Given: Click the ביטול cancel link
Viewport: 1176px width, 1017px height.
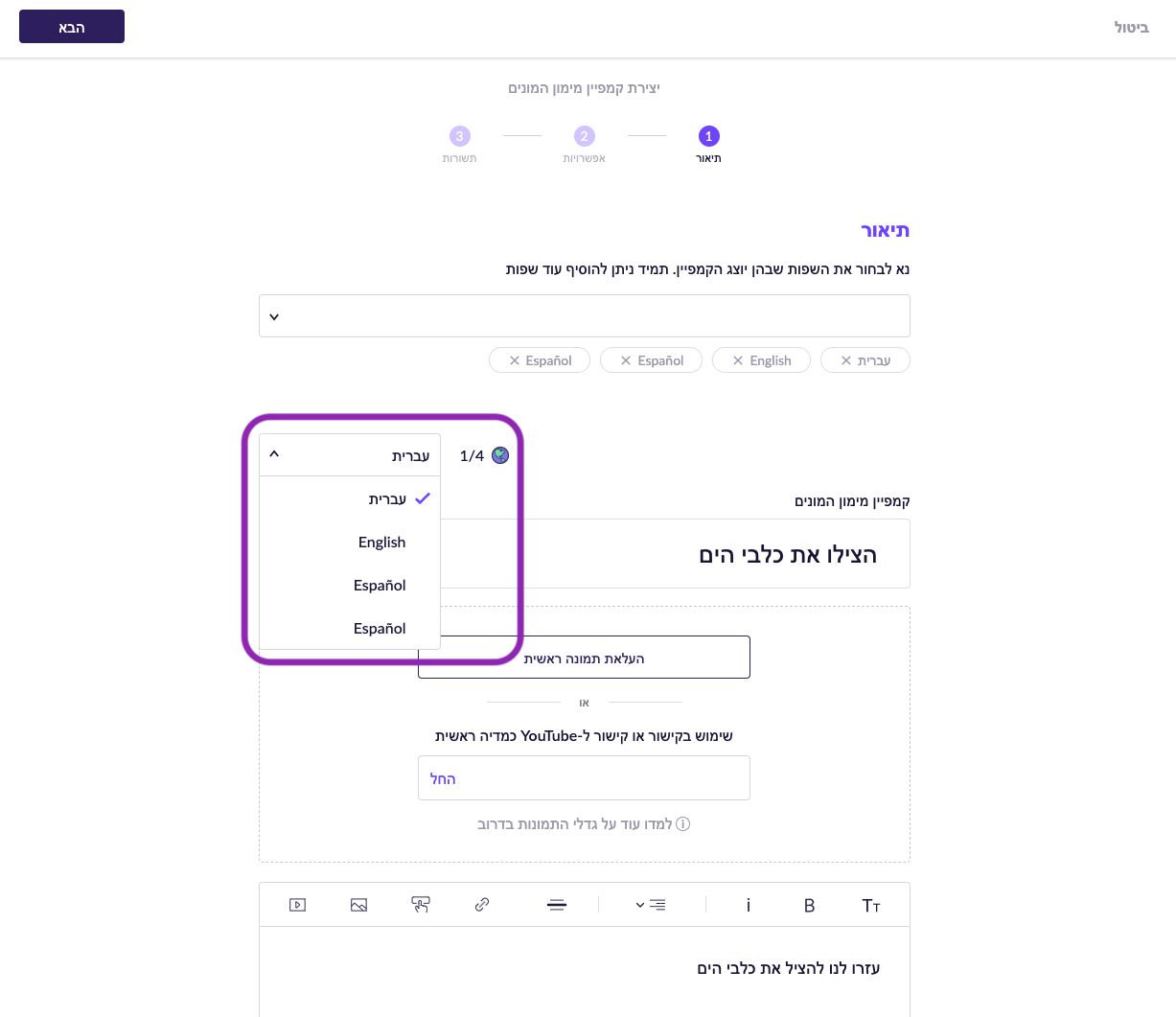Looking at the screenshot, I should tap(1131, 27).
